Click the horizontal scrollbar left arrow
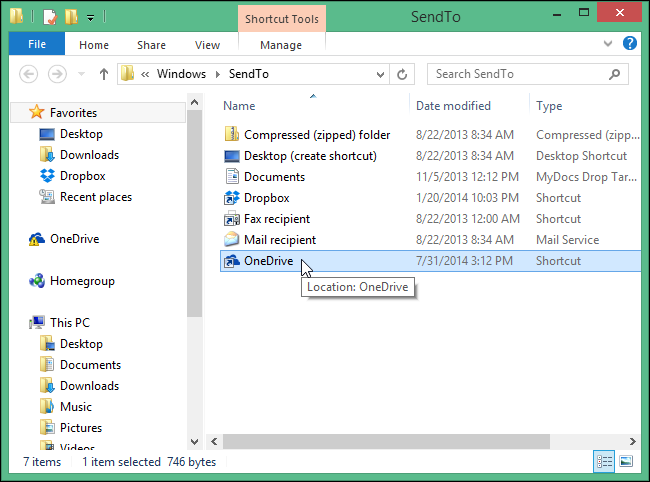Viewport: 650px width, 482px height. tap(214, 441)
